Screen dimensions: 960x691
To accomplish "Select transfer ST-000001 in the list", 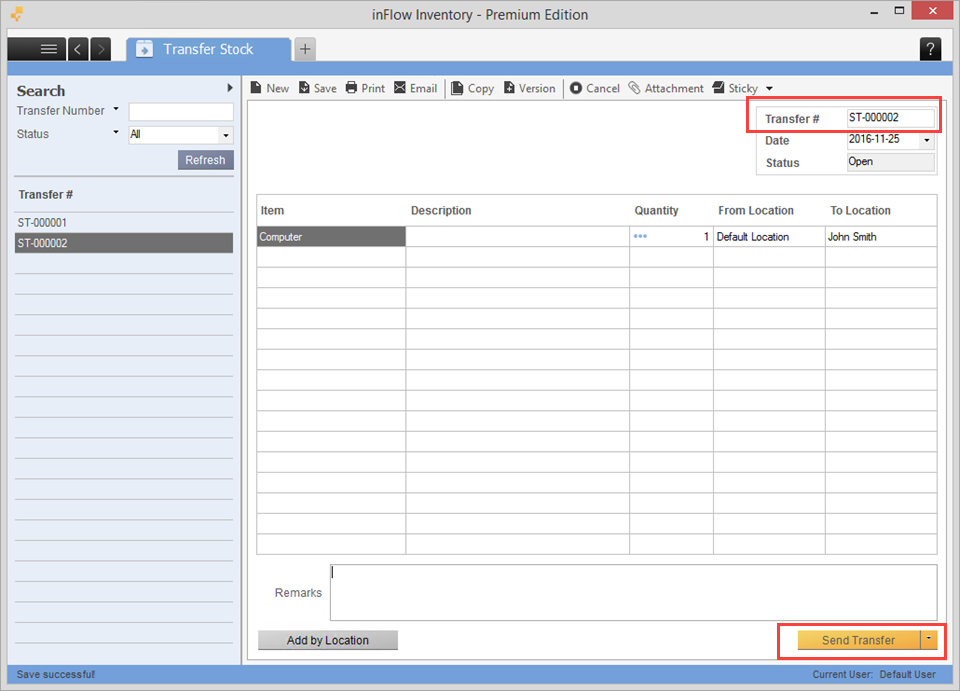I will pos(124,222).
